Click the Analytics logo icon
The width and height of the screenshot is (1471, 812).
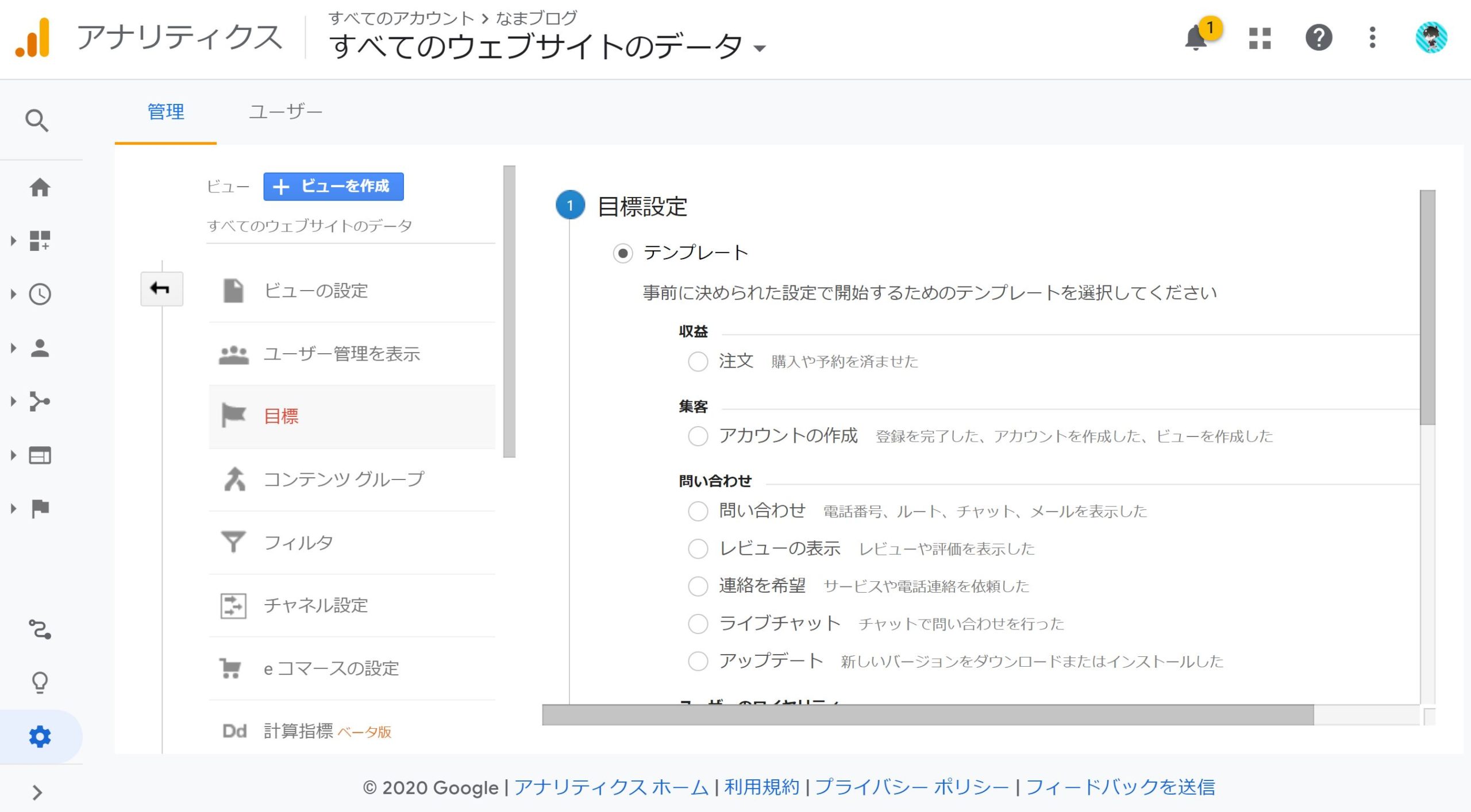(33, 38)
